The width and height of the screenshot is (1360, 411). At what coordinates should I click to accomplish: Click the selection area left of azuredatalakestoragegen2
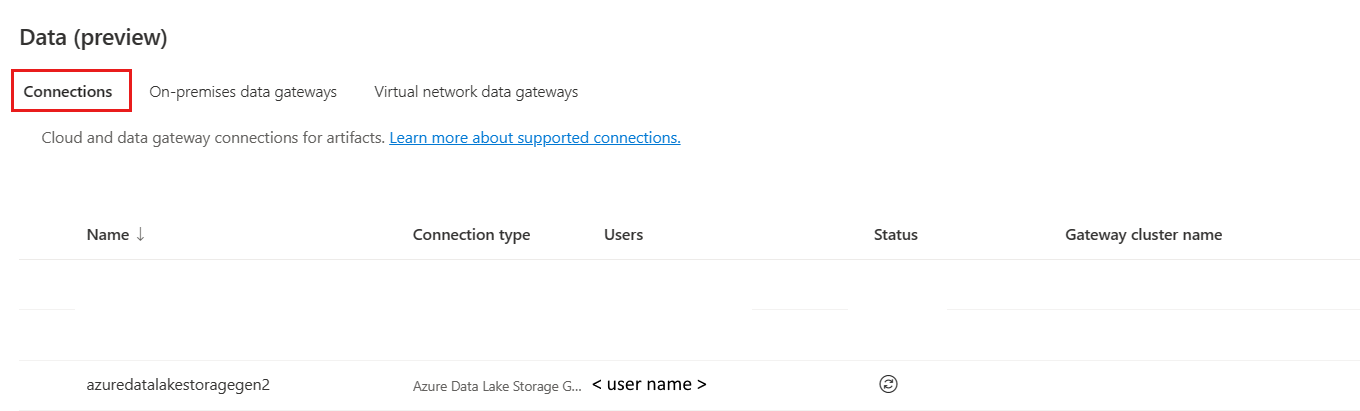click(x=50, y=385)
